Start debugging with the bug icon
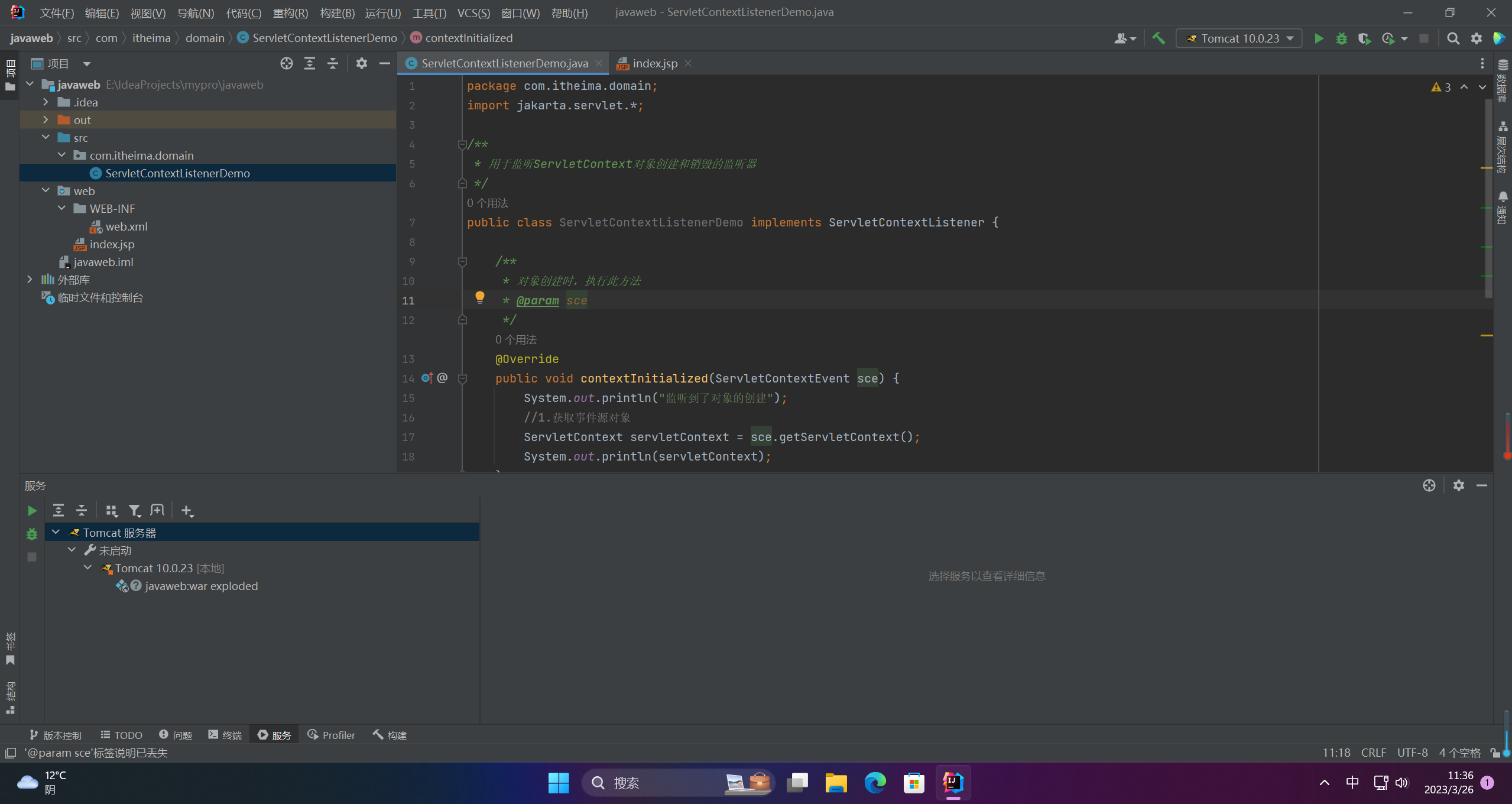 click(x=1341, y=38)
